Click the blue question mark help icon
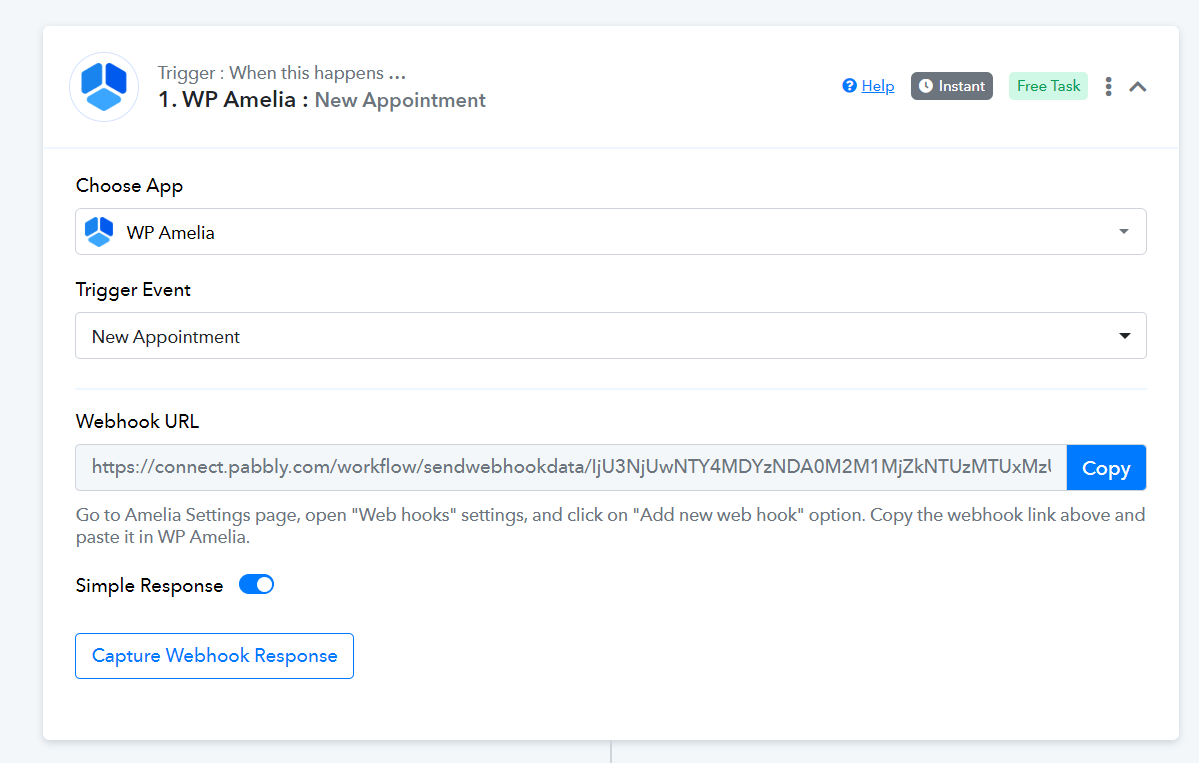 [849, 86]
